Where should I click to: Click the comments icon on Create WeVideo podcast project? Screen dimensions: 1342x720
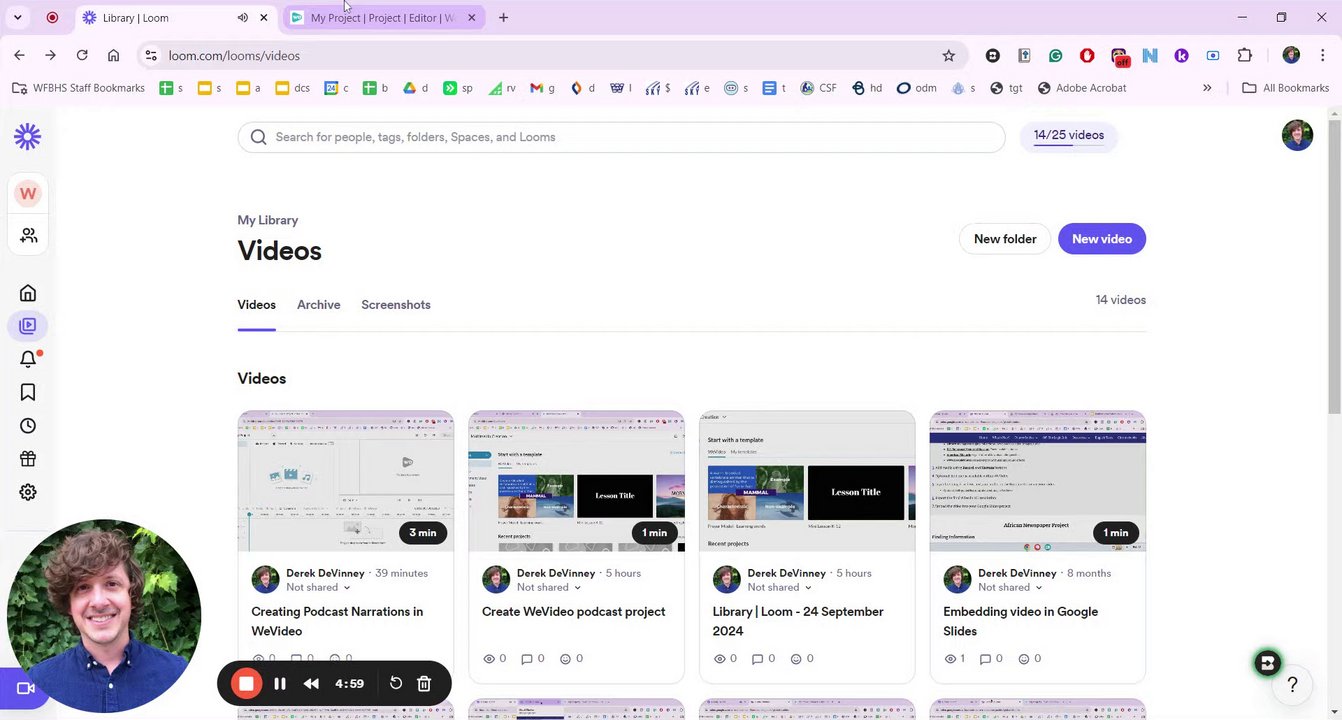tap(527, 659)
